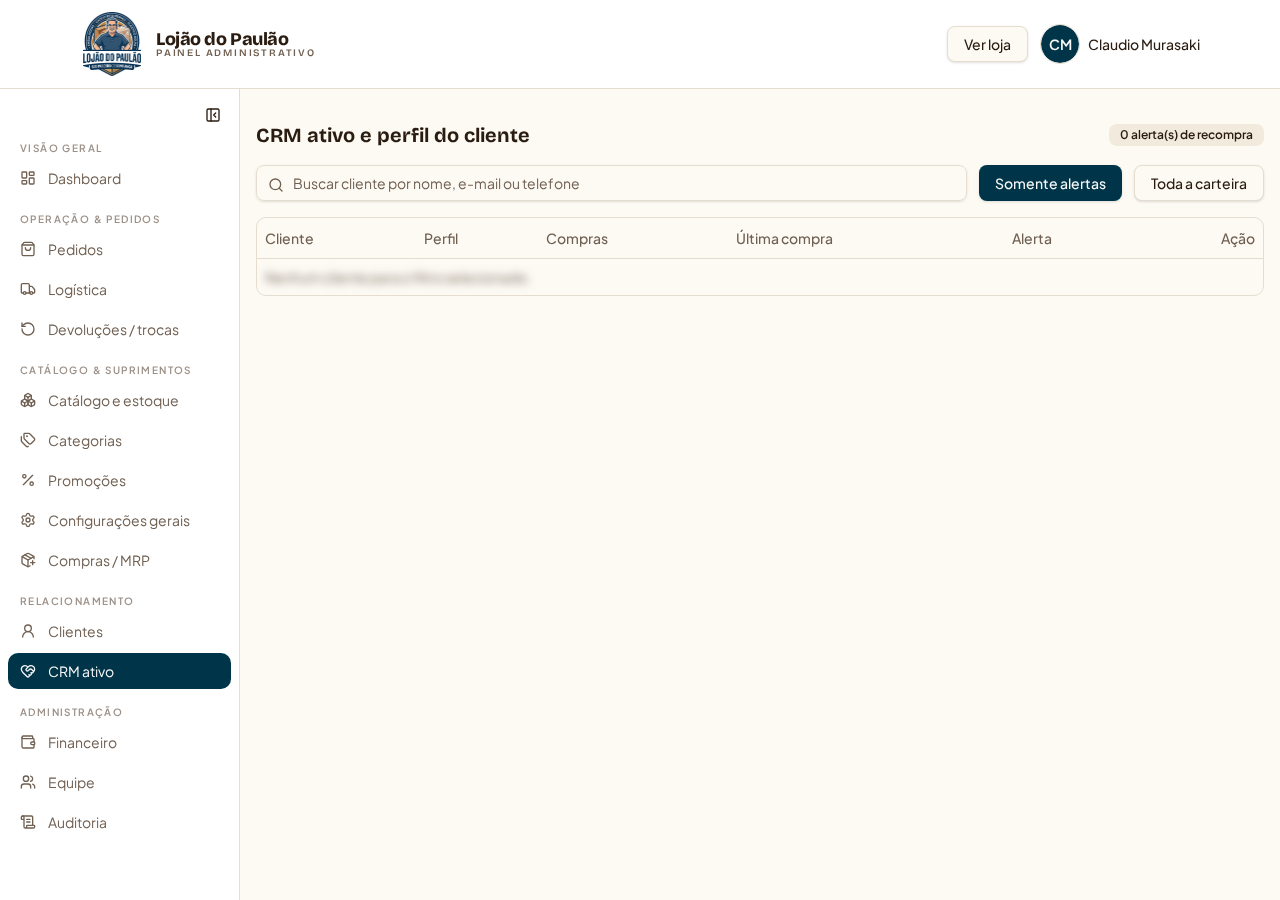Screen dimensions: 1280x900
Task: Click the Promoções percent icon
Action: point(28,480)
